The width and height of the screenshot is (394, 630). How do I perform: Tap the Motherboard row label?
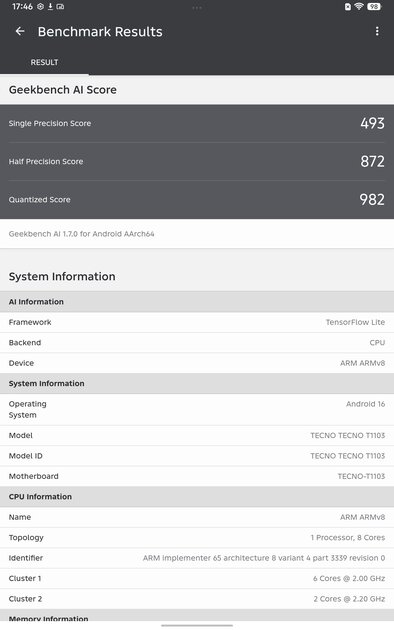34,477
